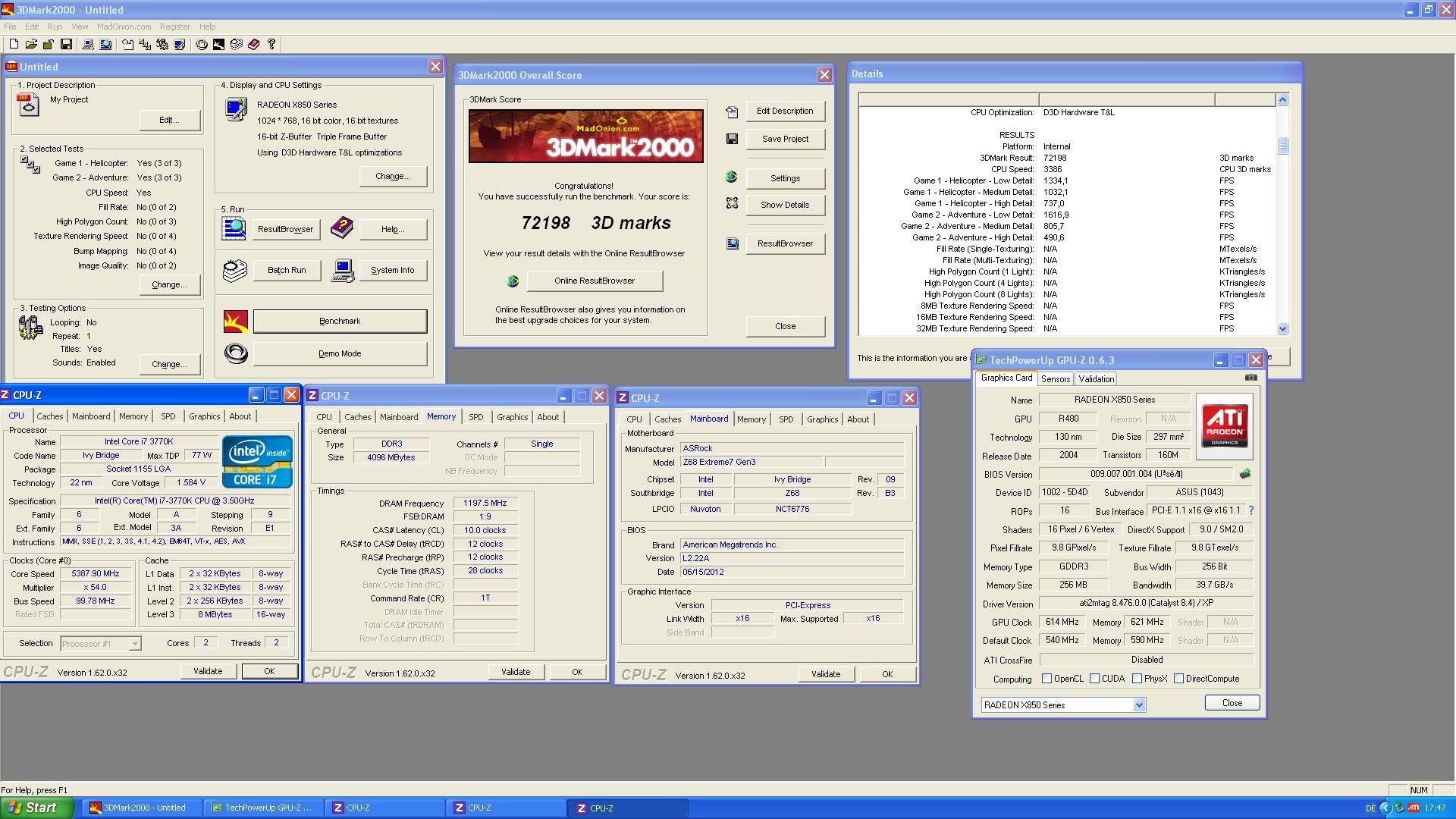Click the Demo Mode button

tap(340, 354)
